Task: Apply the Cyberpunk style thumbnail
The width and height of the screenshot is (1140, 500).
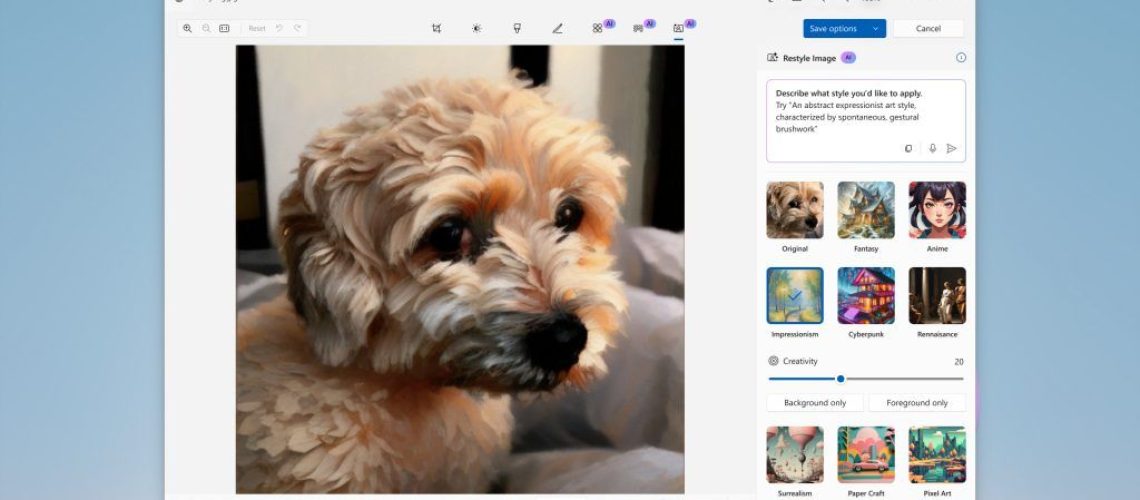Action: click(866, 295)
